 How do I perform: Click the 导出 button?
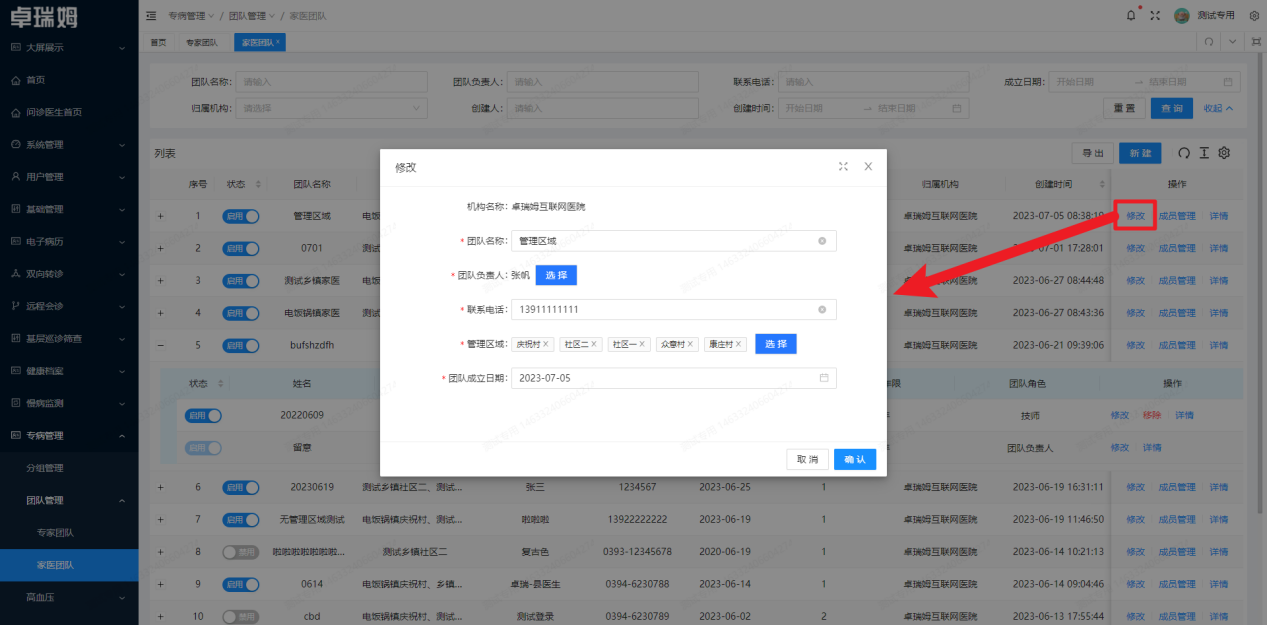click(1092, 153)
